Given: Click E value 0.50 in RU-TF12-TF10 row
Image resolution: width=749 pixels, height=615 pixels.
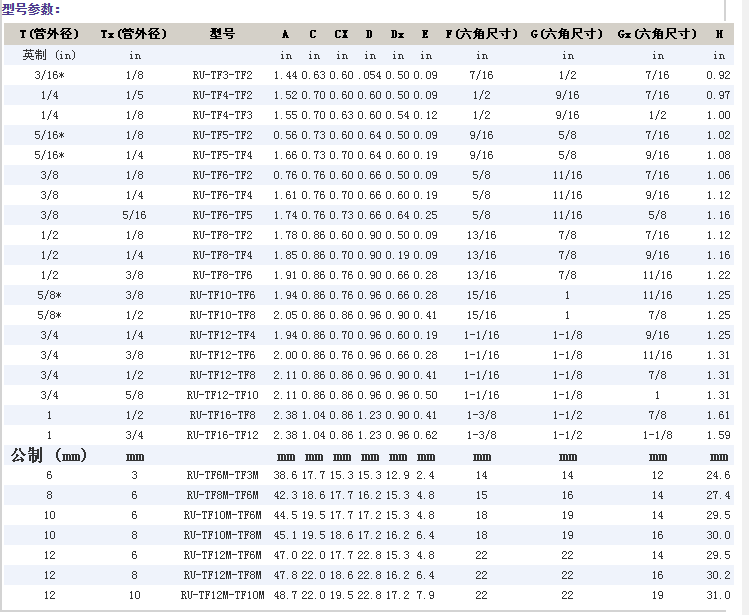Looking at the screenshot, I should pyautogui.click(x=425, y=396).
